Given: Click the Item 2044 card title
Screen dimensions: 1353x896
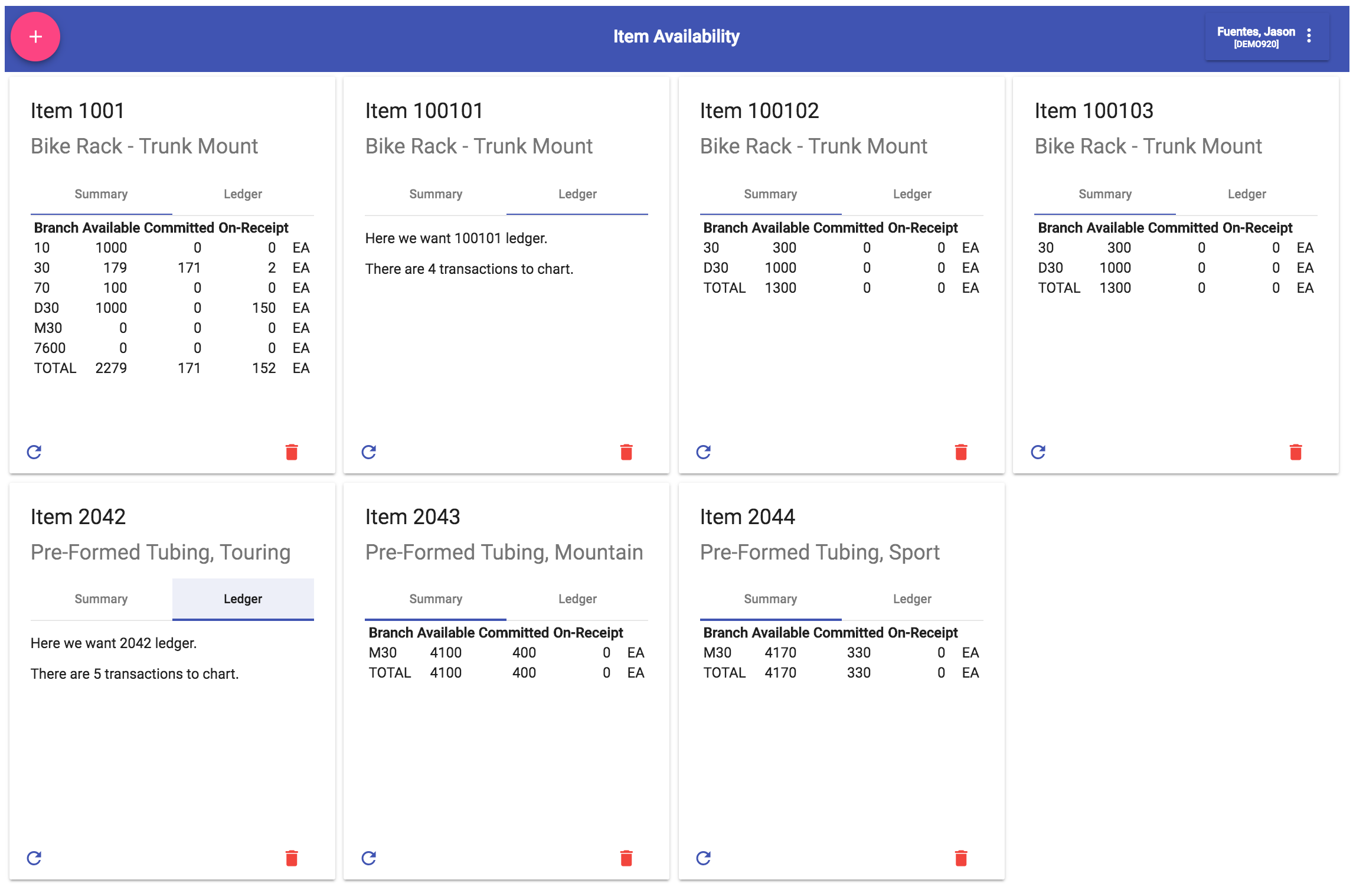Looking at the screenshot, I should tap(747, 517).
